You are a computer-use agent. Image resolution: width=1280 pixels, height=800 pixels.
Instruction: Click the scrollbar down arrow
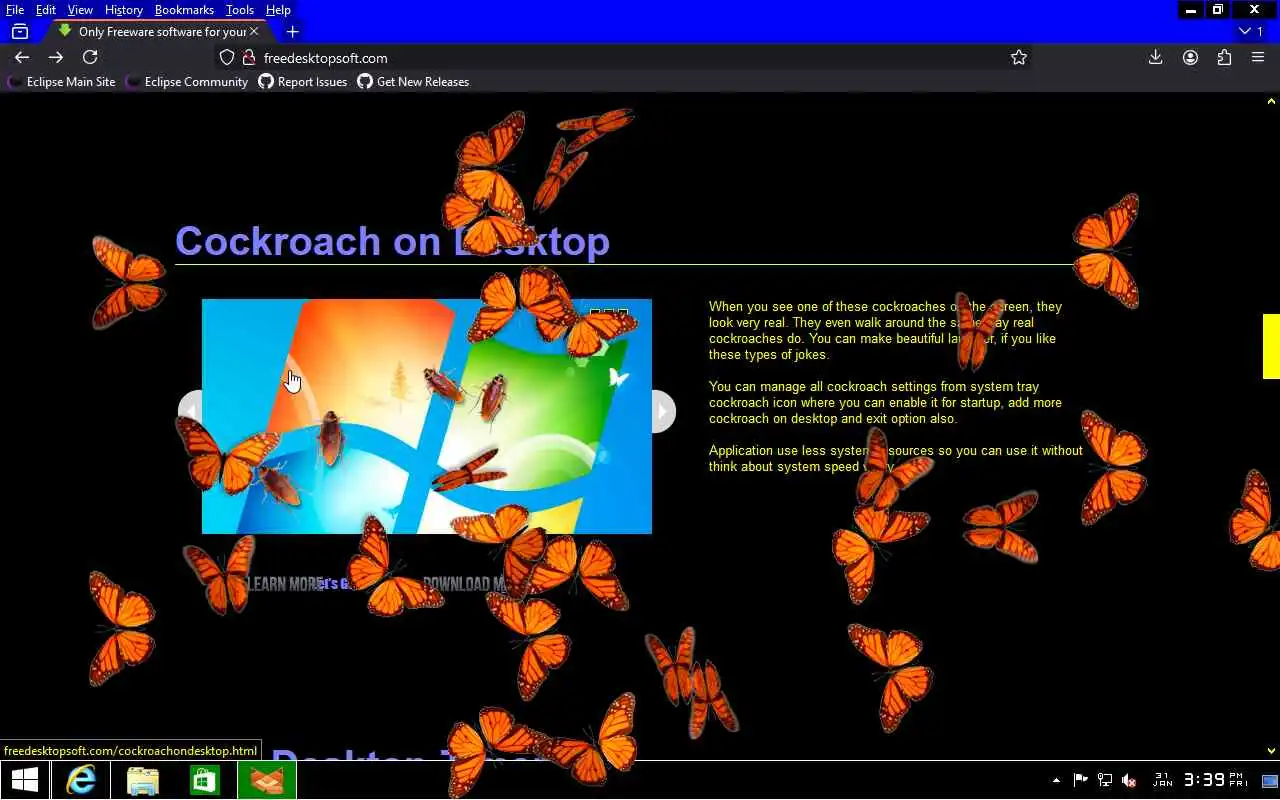click(1271, 750)
